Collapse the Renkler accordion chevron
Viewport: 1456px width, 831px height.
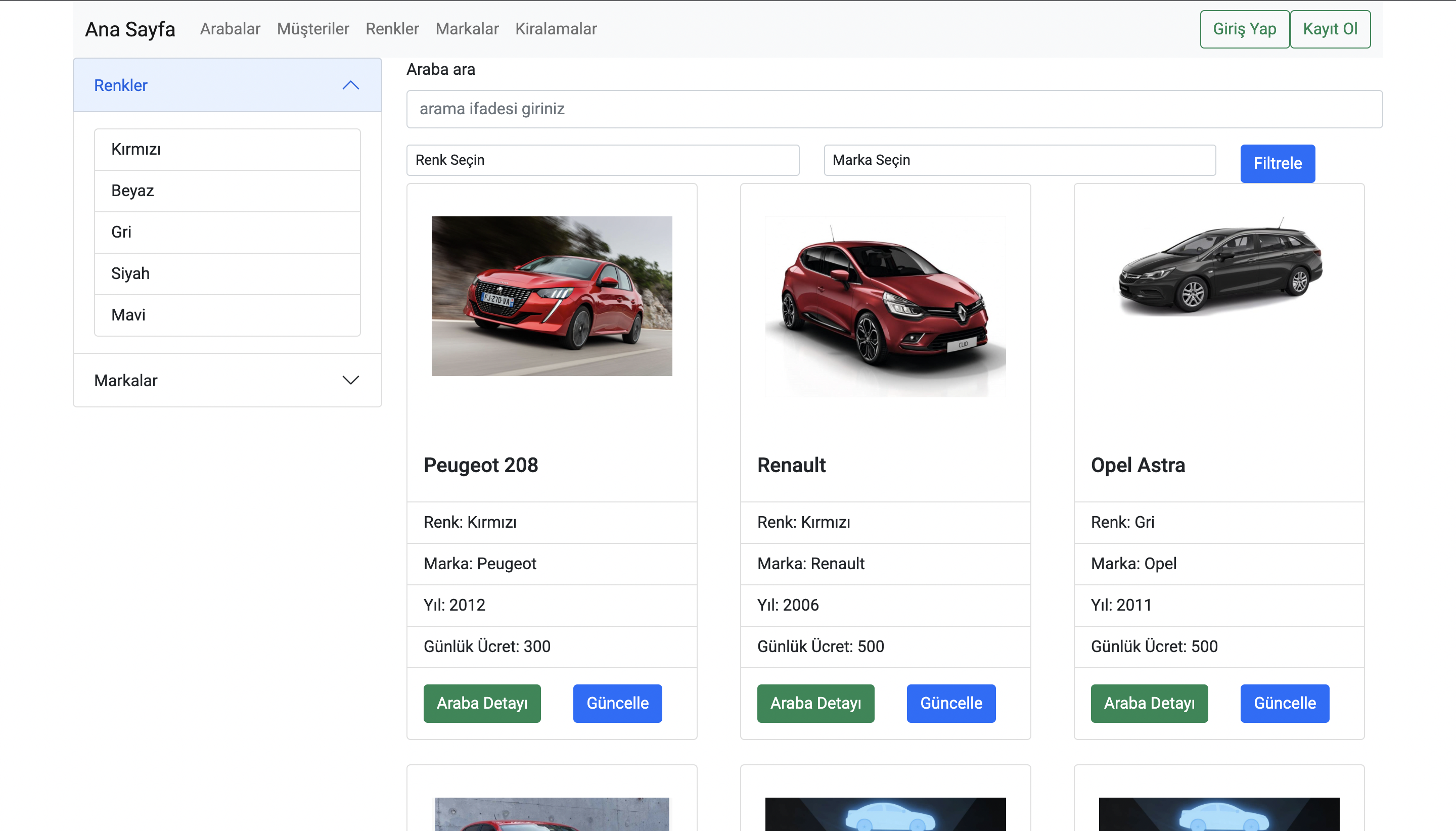[350, 85]
